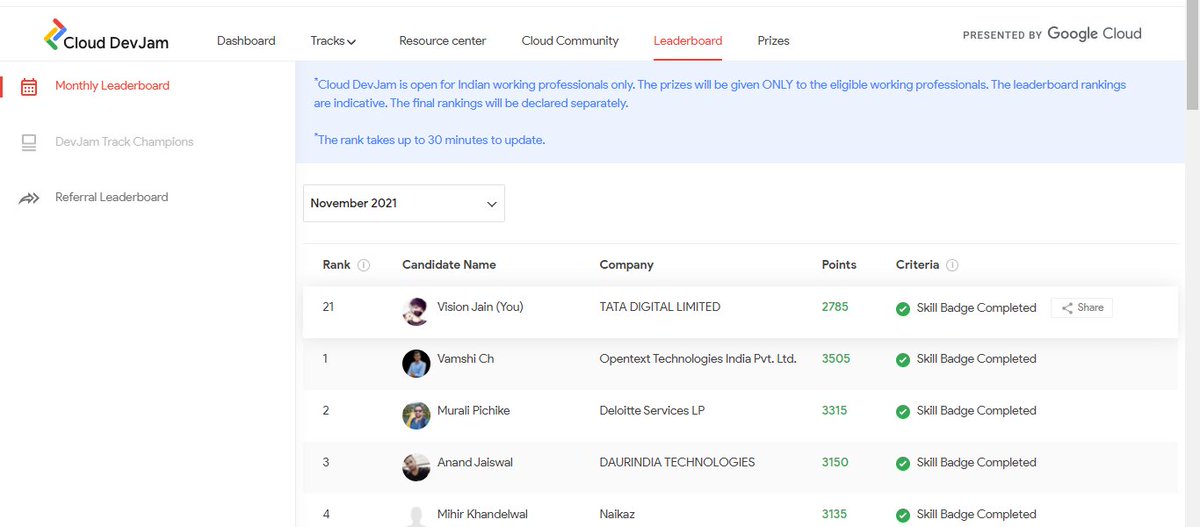Open the Prizes page
This screenshot has width=1200, height=527.
773,41
